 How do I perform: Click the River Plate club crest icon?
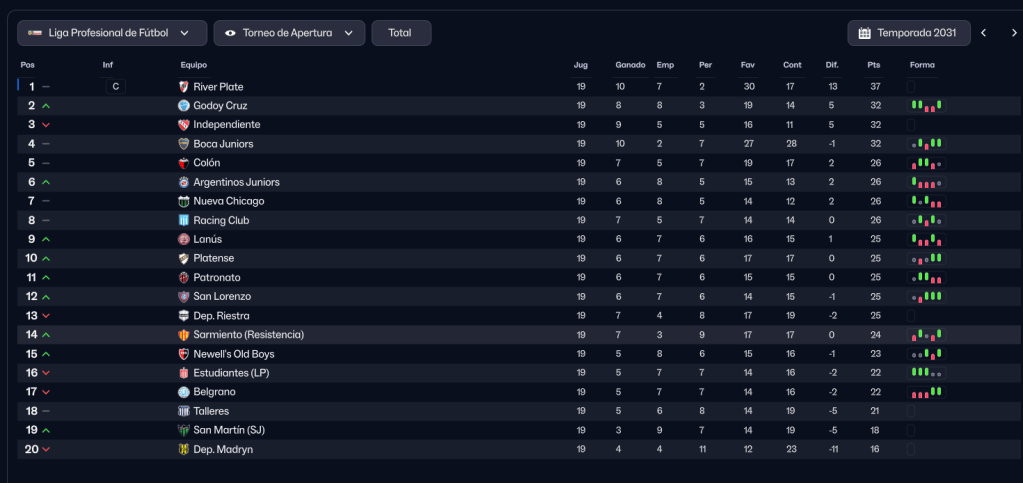pos(183,87)
